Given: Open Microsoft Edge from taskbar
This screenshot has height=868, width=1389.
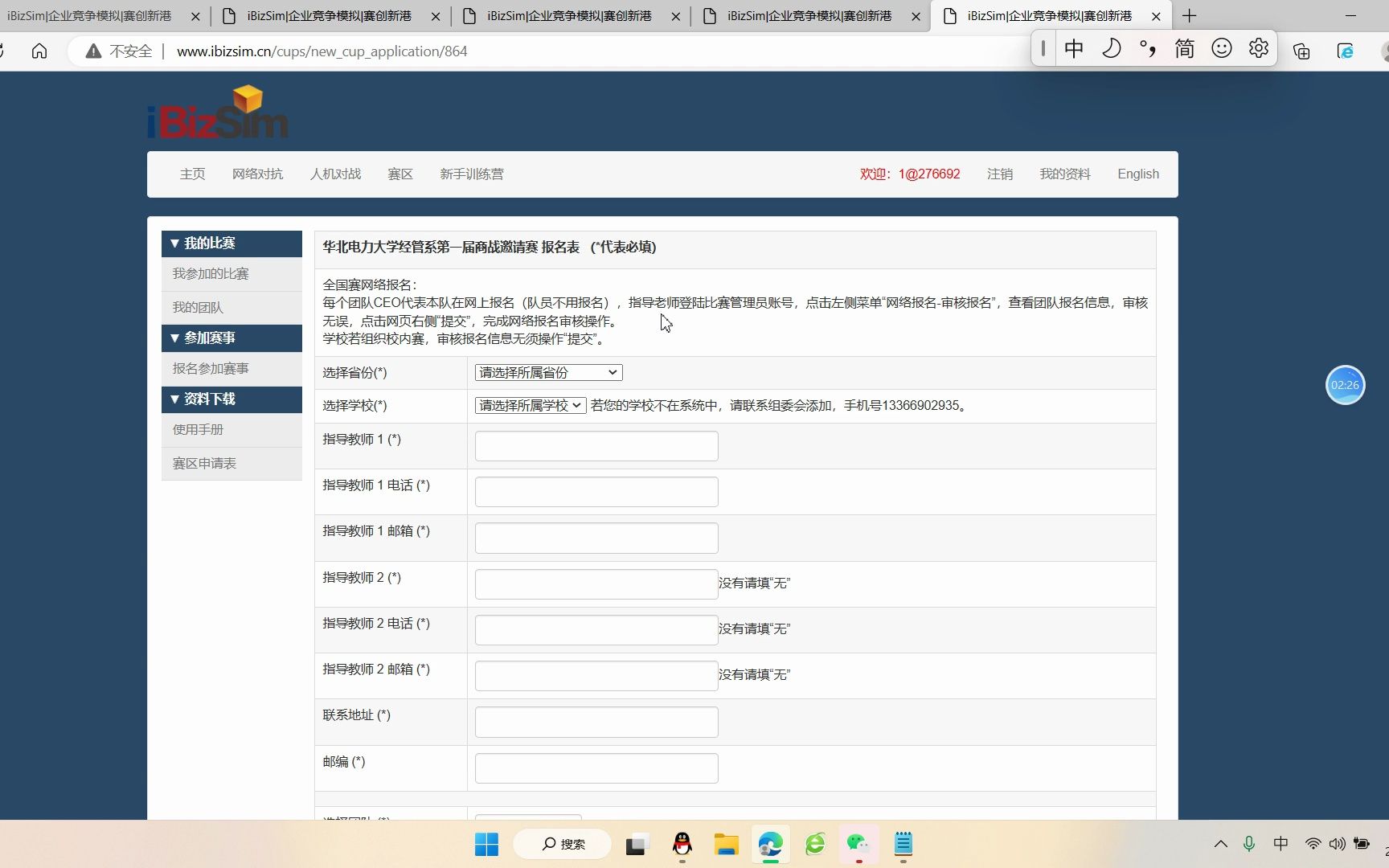Looking at the screenshot, I should 770,845.
